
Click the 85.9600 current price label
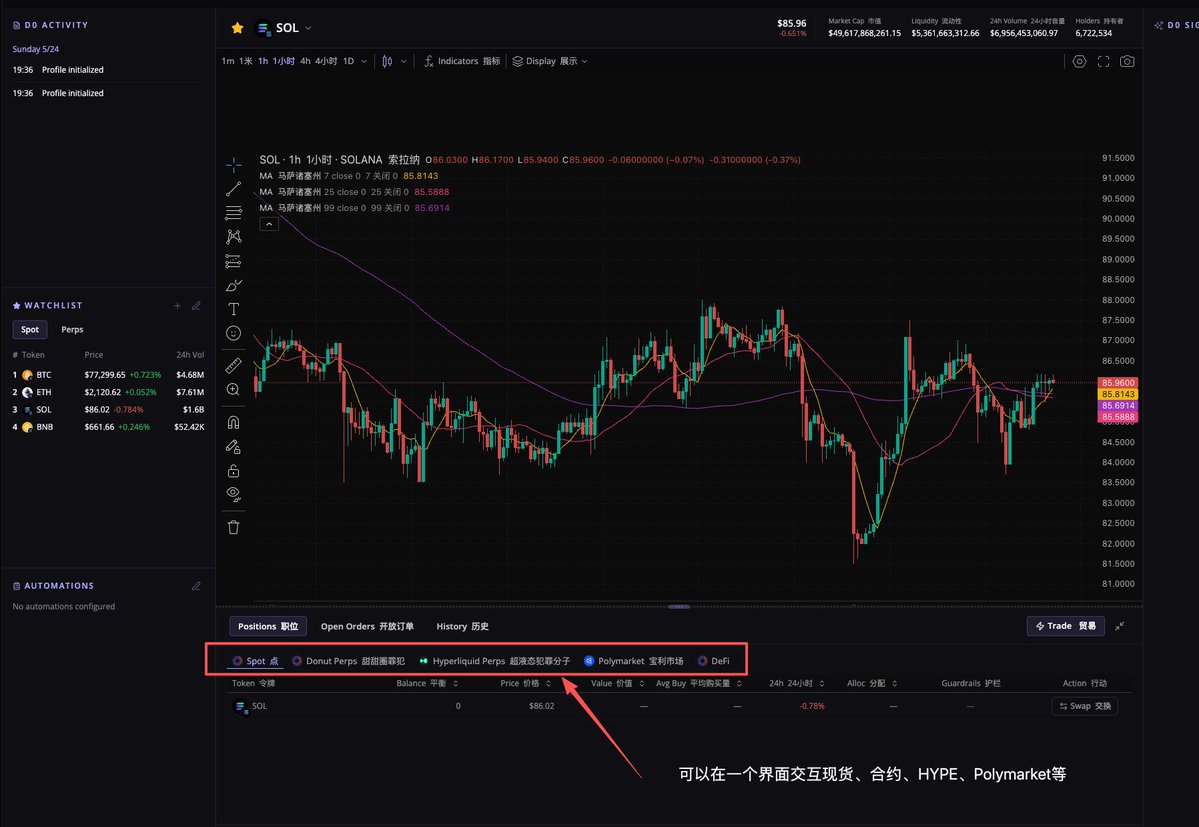[x=1118, y=383]
